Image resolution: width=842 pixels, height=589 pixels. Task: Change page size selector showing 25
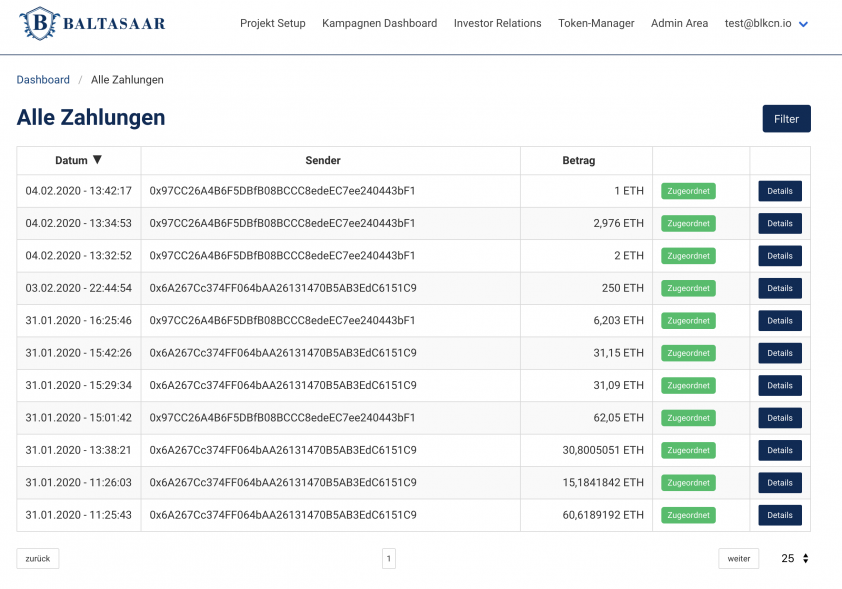795,558
